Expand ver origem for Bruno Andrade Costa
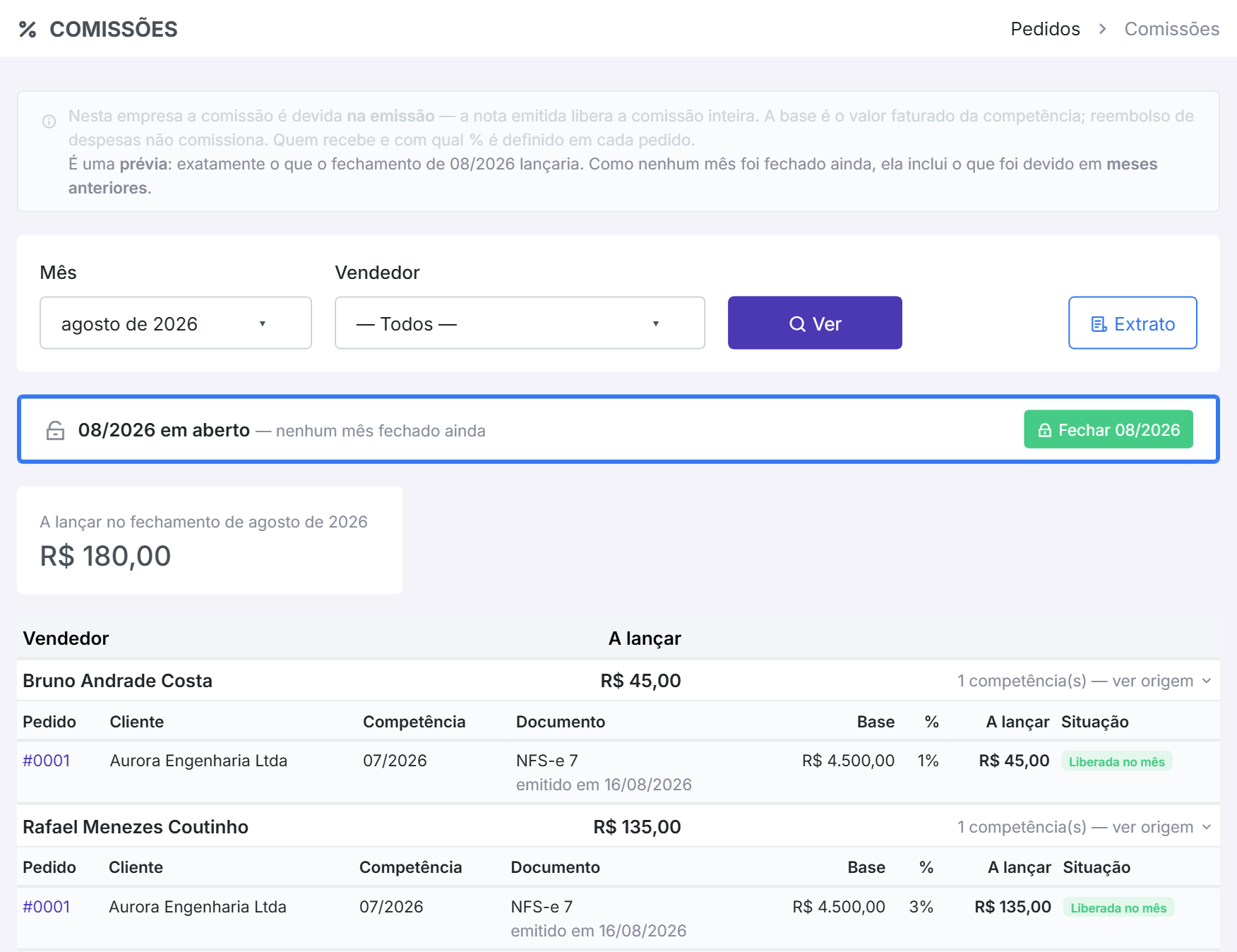Screen dimensions: 1237x952 (1084, 681)
